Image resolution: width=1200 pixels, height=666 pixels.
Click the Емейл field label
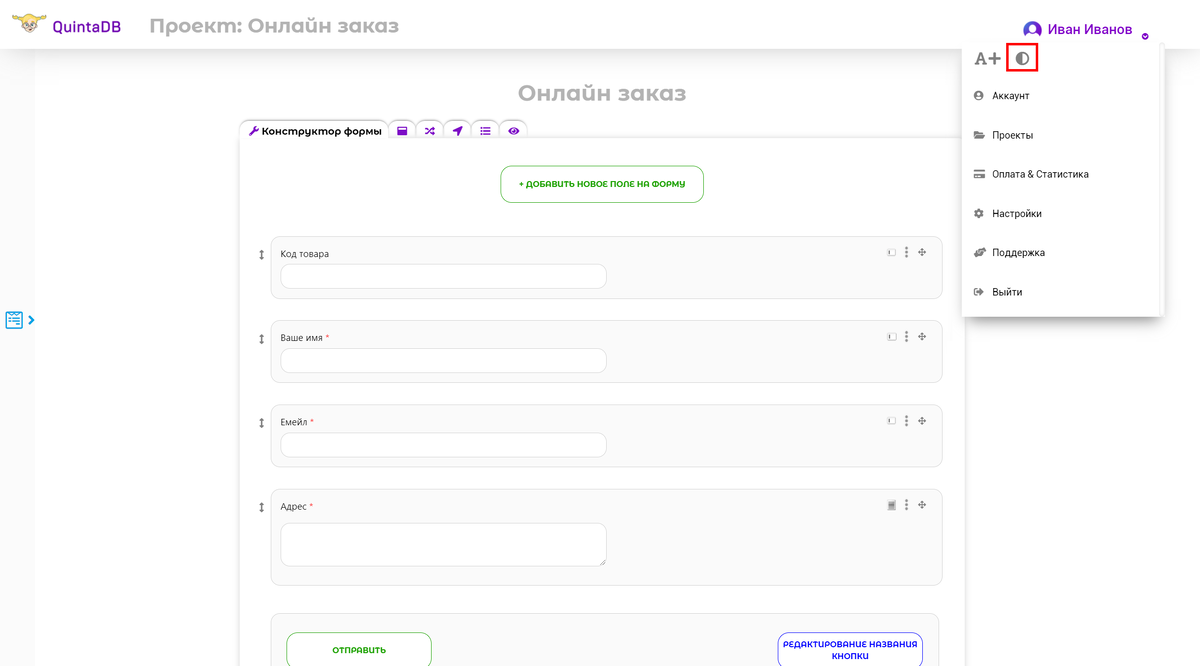point(294,422)
